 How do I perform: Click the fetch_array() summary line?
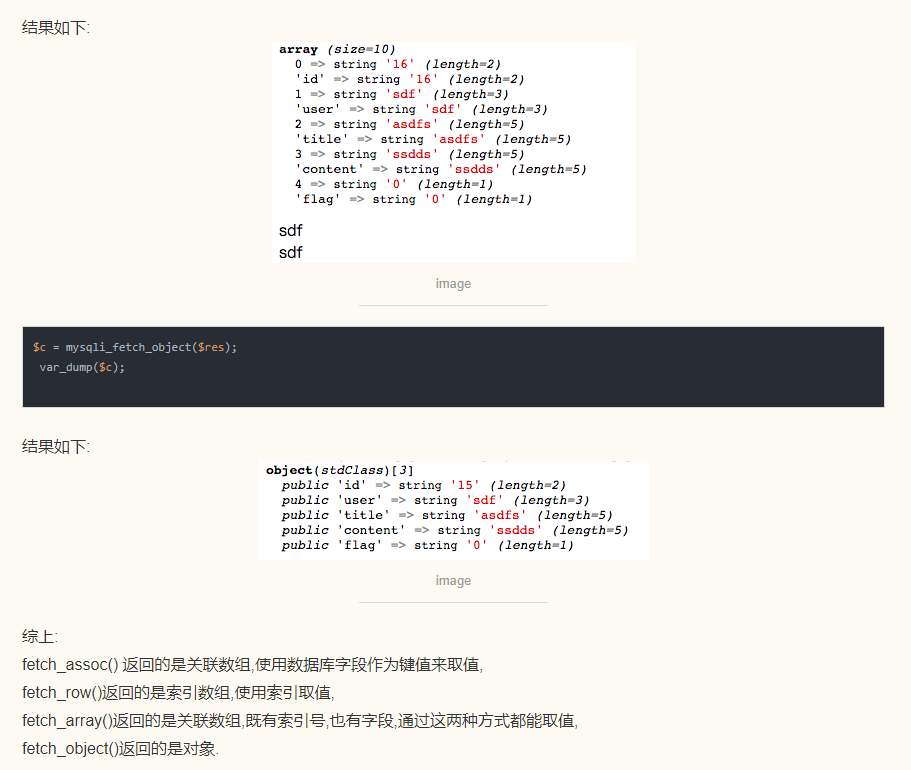[300, 721]
